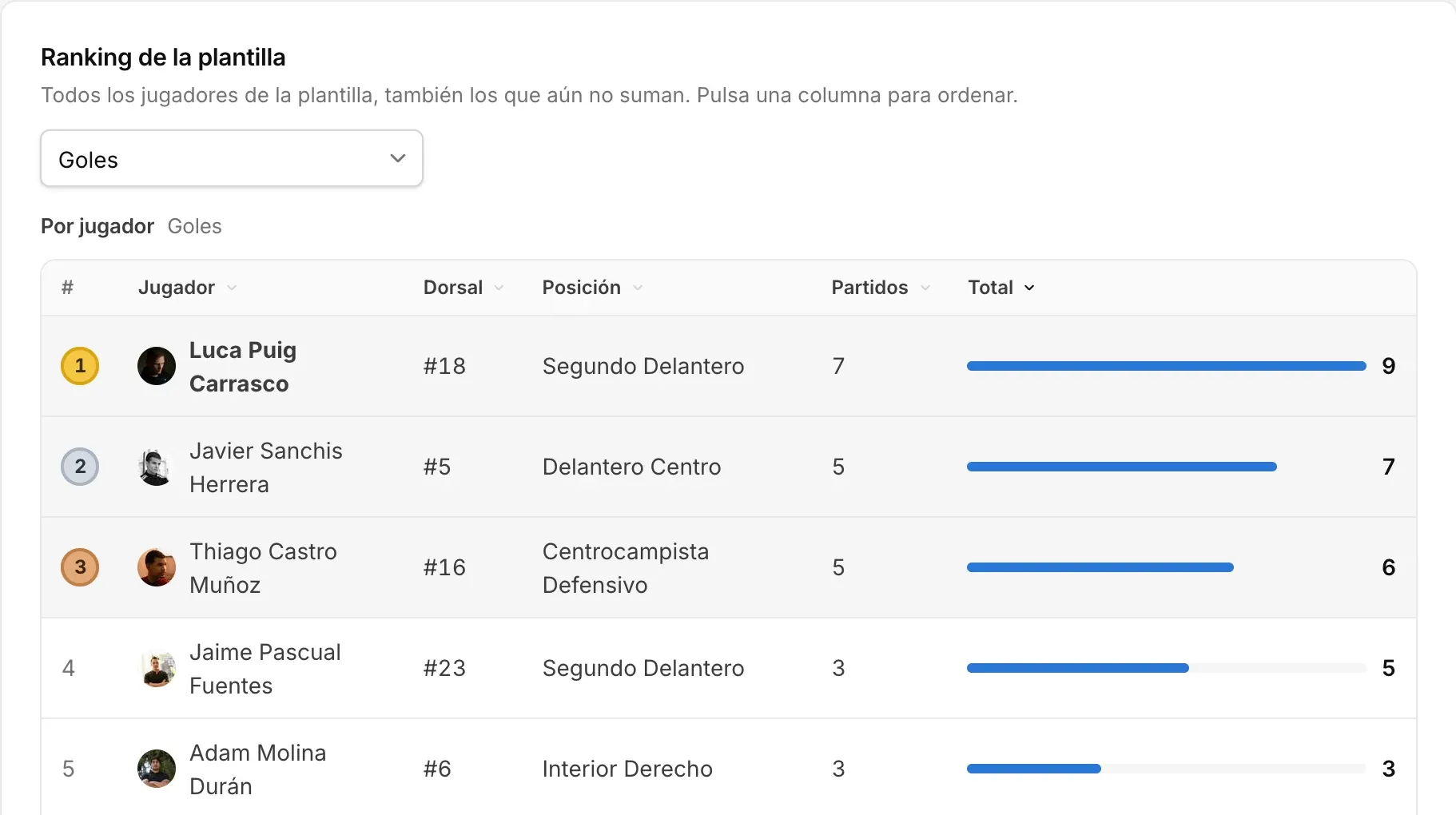Select player name Thiago Castro Muñoz
Viewport: 1456px width, 815px height.
point(264,568)
